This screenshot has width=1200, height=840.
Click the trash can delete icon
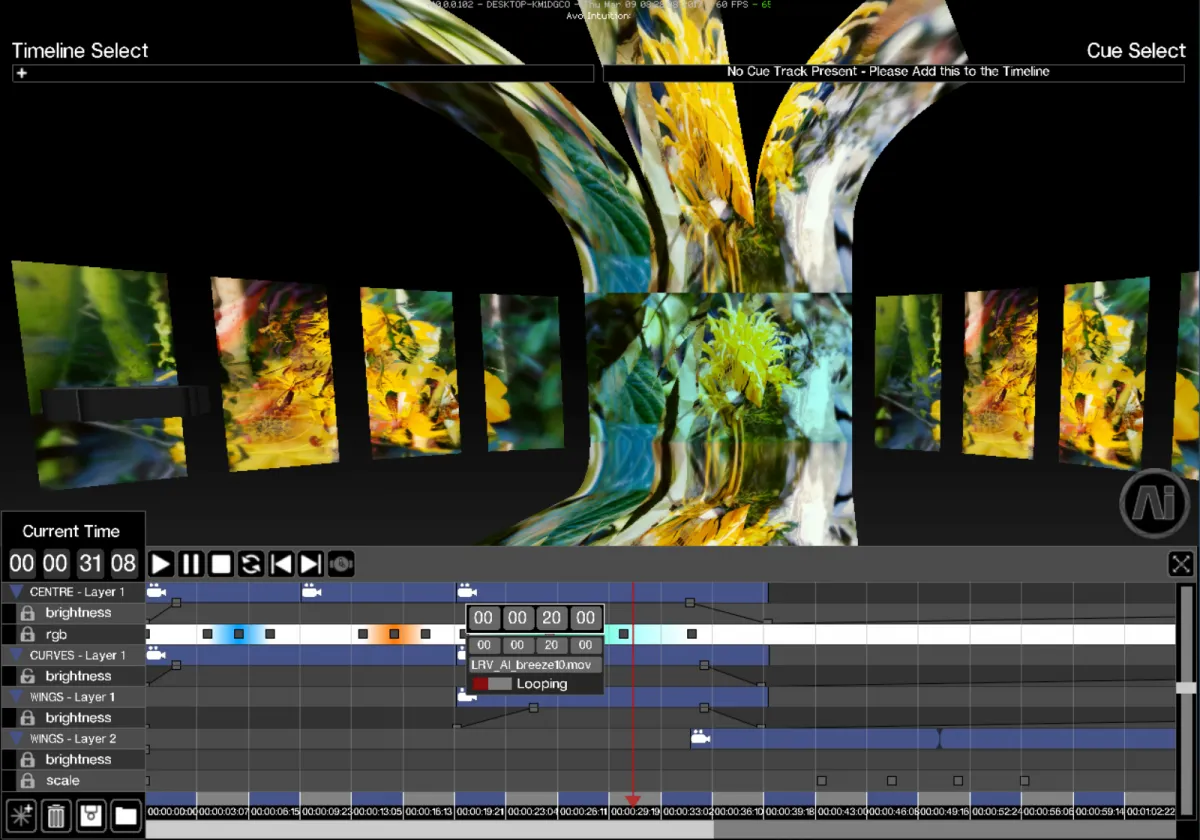pyautogui.click(x=57, y=815)
